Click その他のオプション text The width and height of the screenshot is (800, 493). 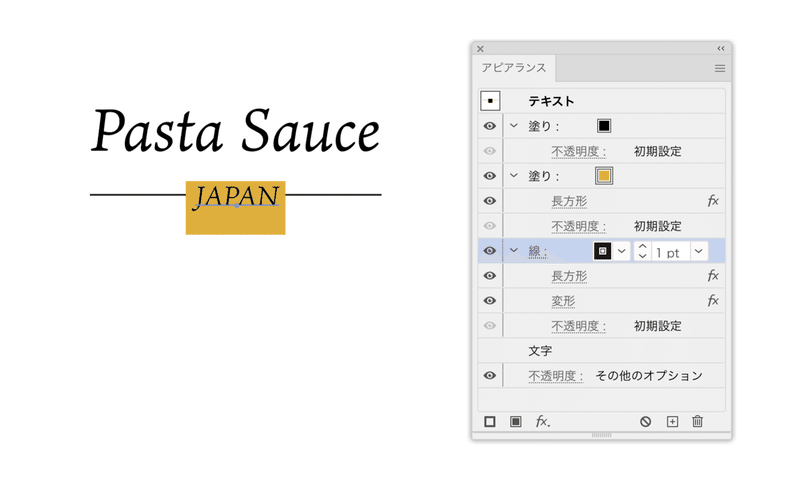coord(649,376)
